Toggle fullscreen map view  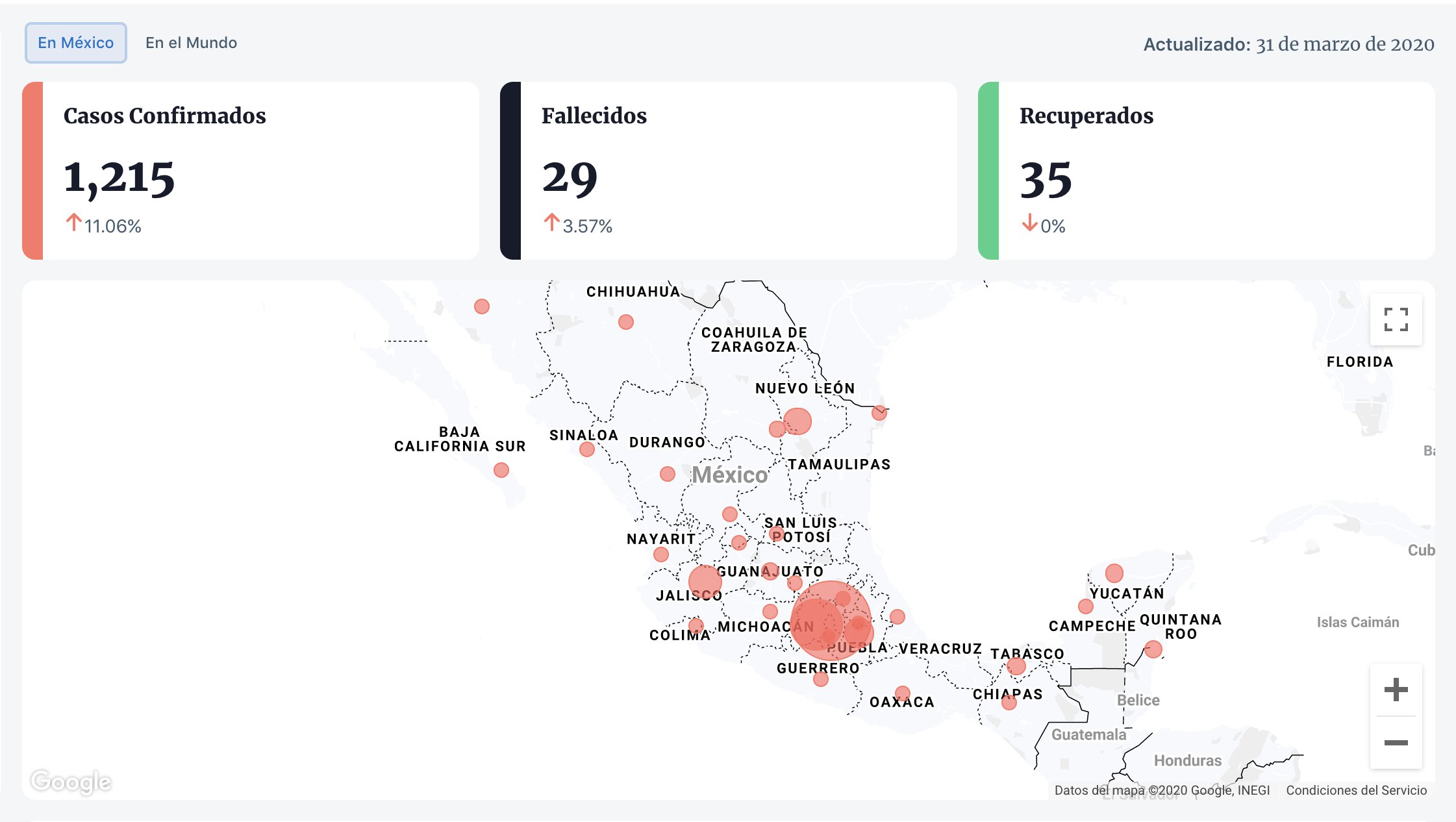point(1396,319)
